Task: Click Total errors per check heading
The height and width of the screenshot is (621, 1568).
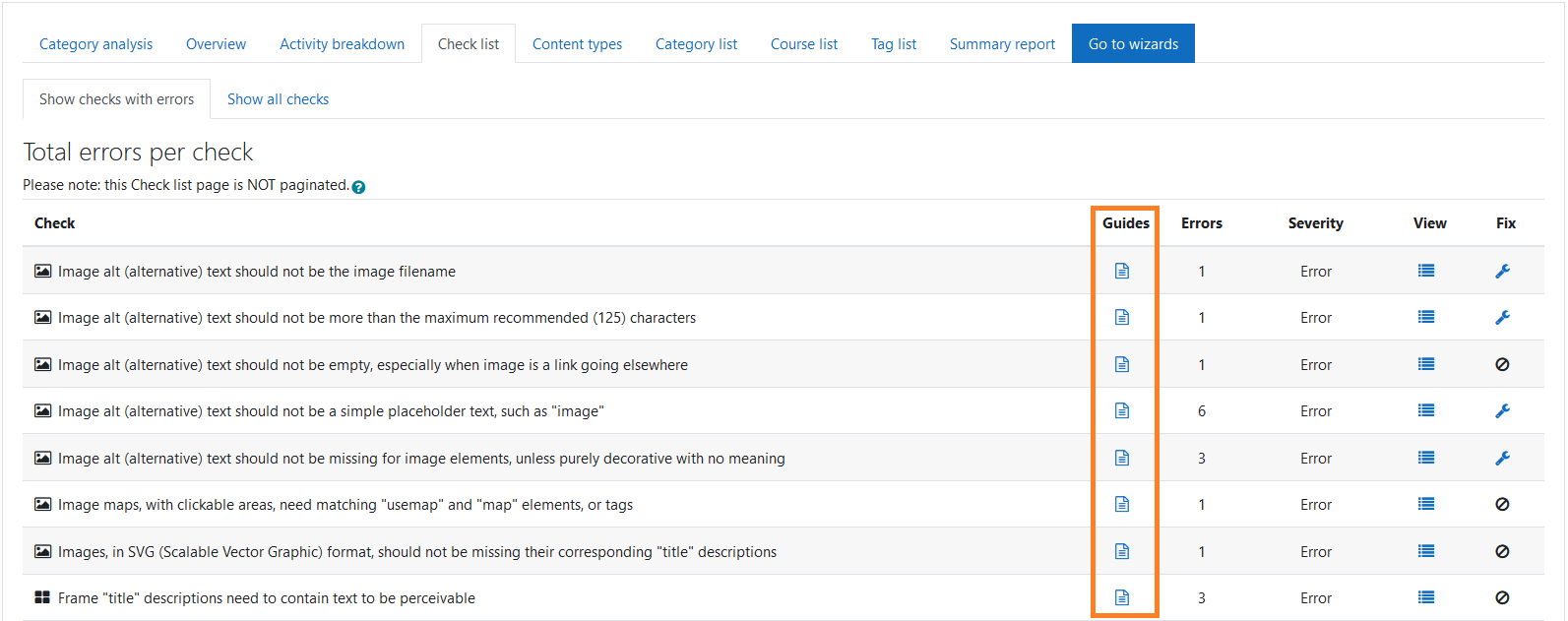Action: click(x=138, y=153)
